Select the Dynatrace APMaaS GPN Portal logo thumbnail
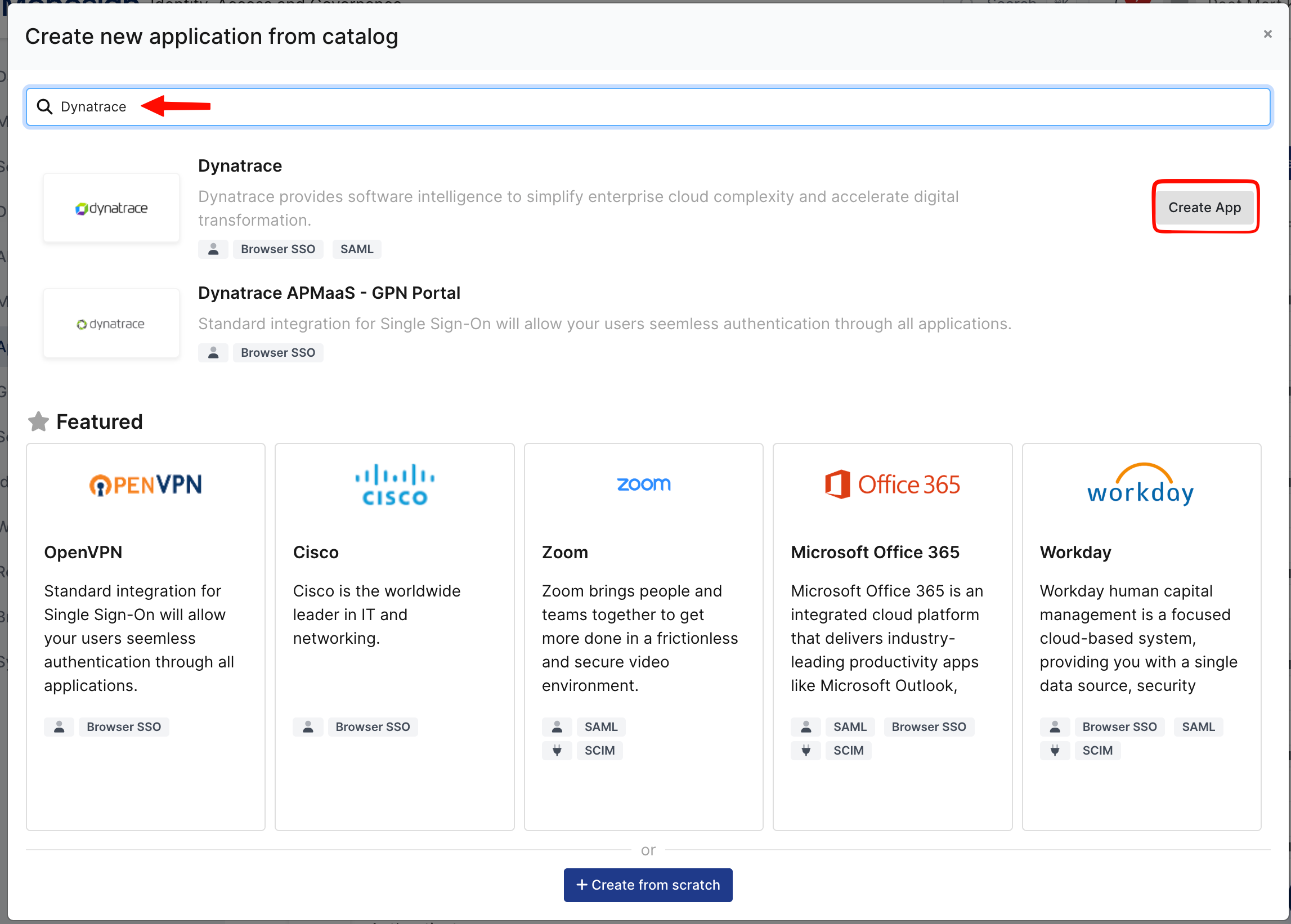Image resolution: width=1291 pixels, height=924 pixels. click(111, 324)
